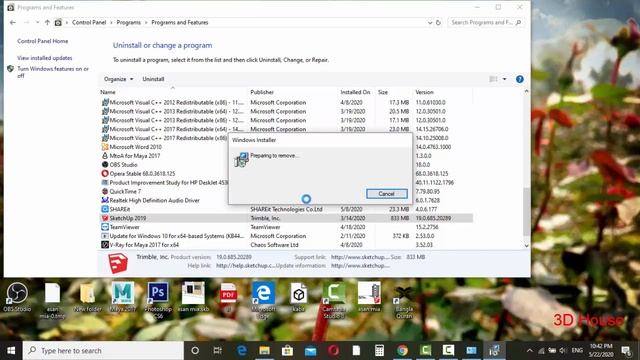The height and width of the screenshot is (360, 640).
Task: Sort programs by the Size column header
Action: (x=383, y=92)
